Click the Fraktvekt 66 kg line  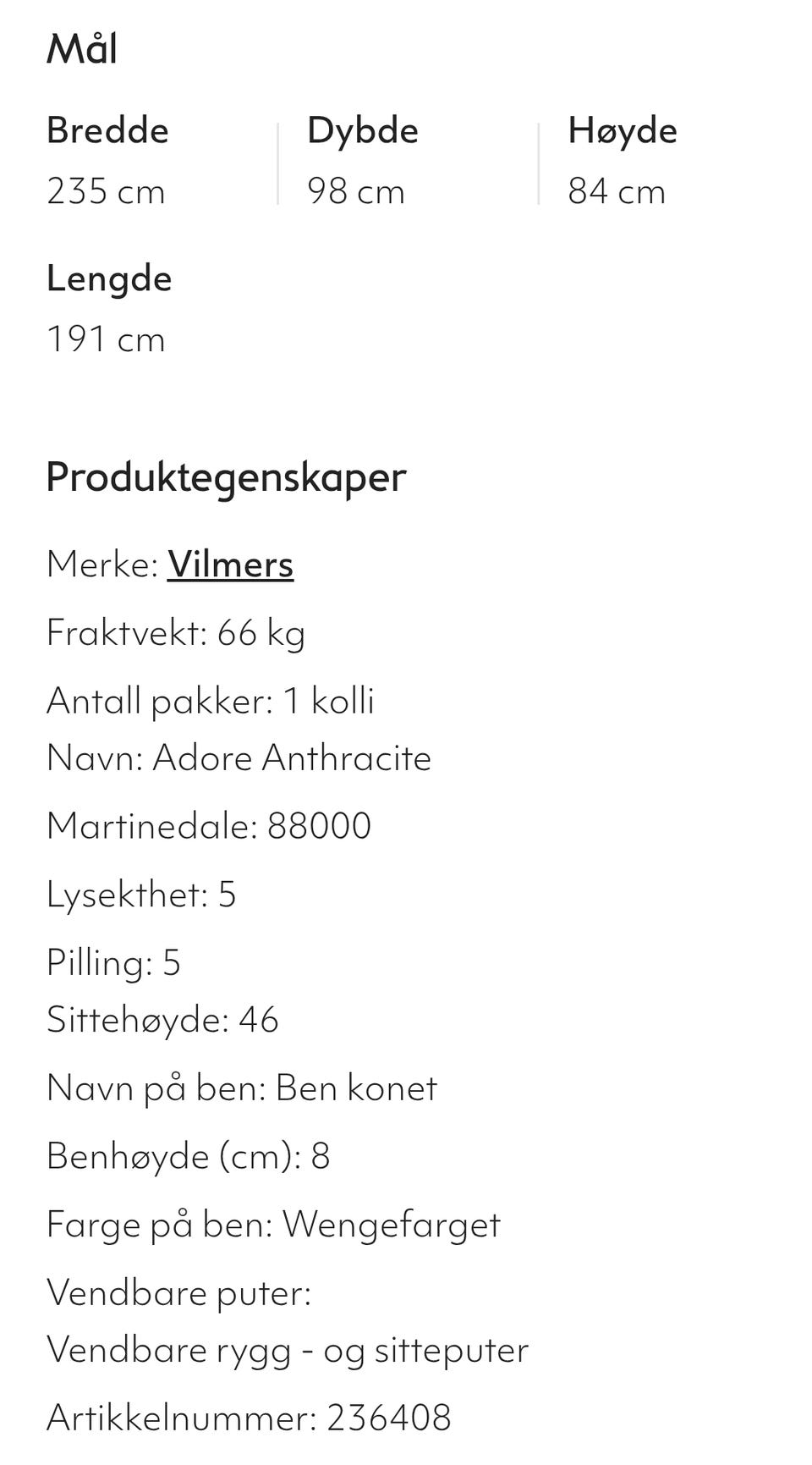click(176, 633)
